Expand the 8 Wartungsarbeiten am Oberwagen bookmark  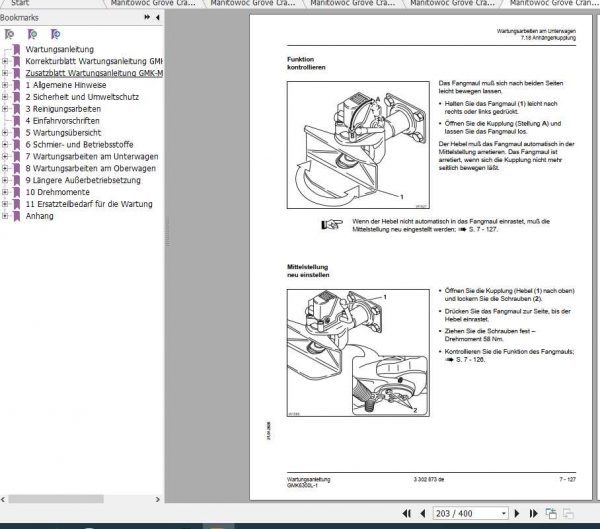click(x=5, y=168)
